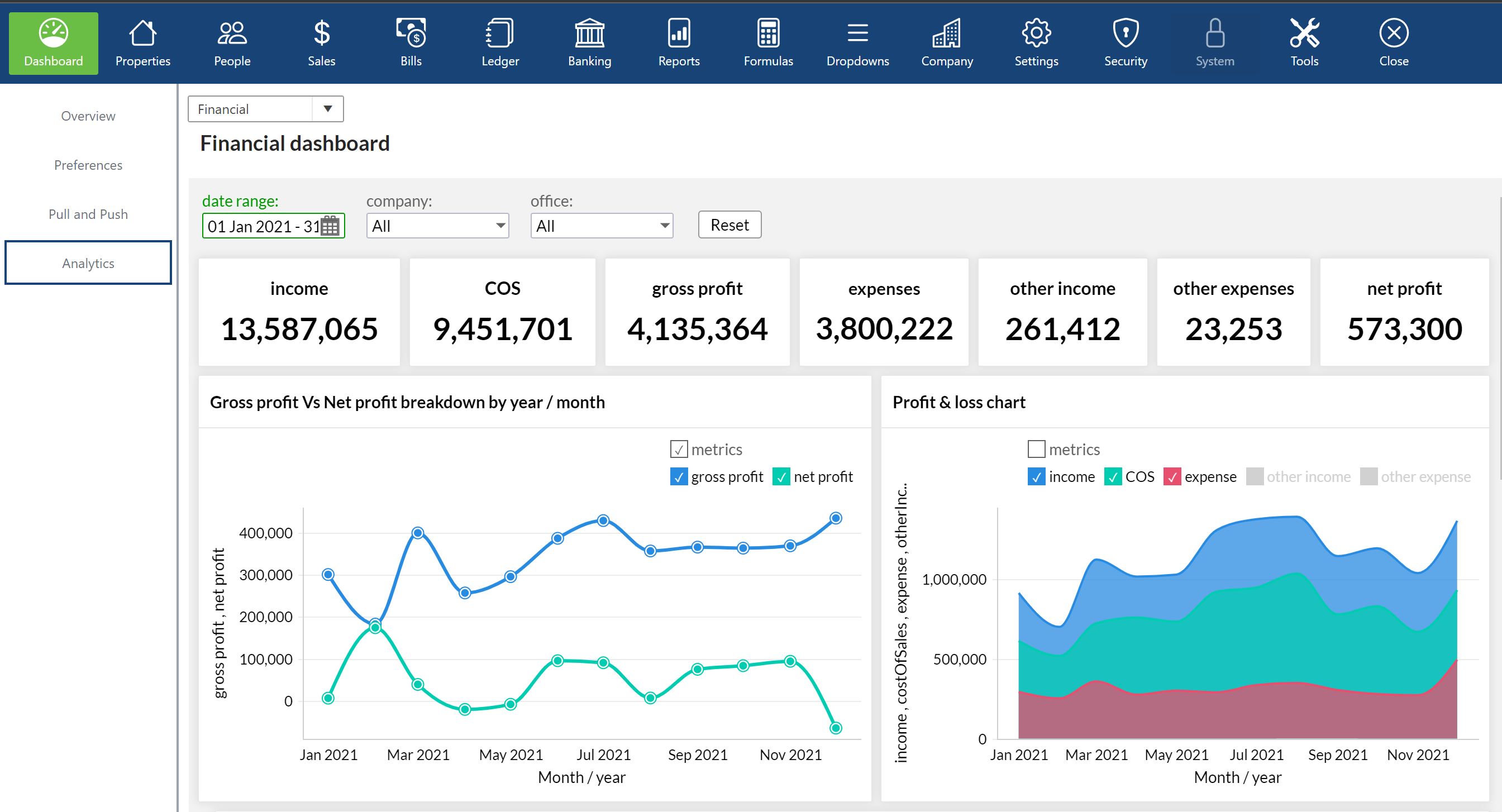The height and width of the screenshot is (812, 1502).
Task: Click the Reset button
Action: click(729, 224)
